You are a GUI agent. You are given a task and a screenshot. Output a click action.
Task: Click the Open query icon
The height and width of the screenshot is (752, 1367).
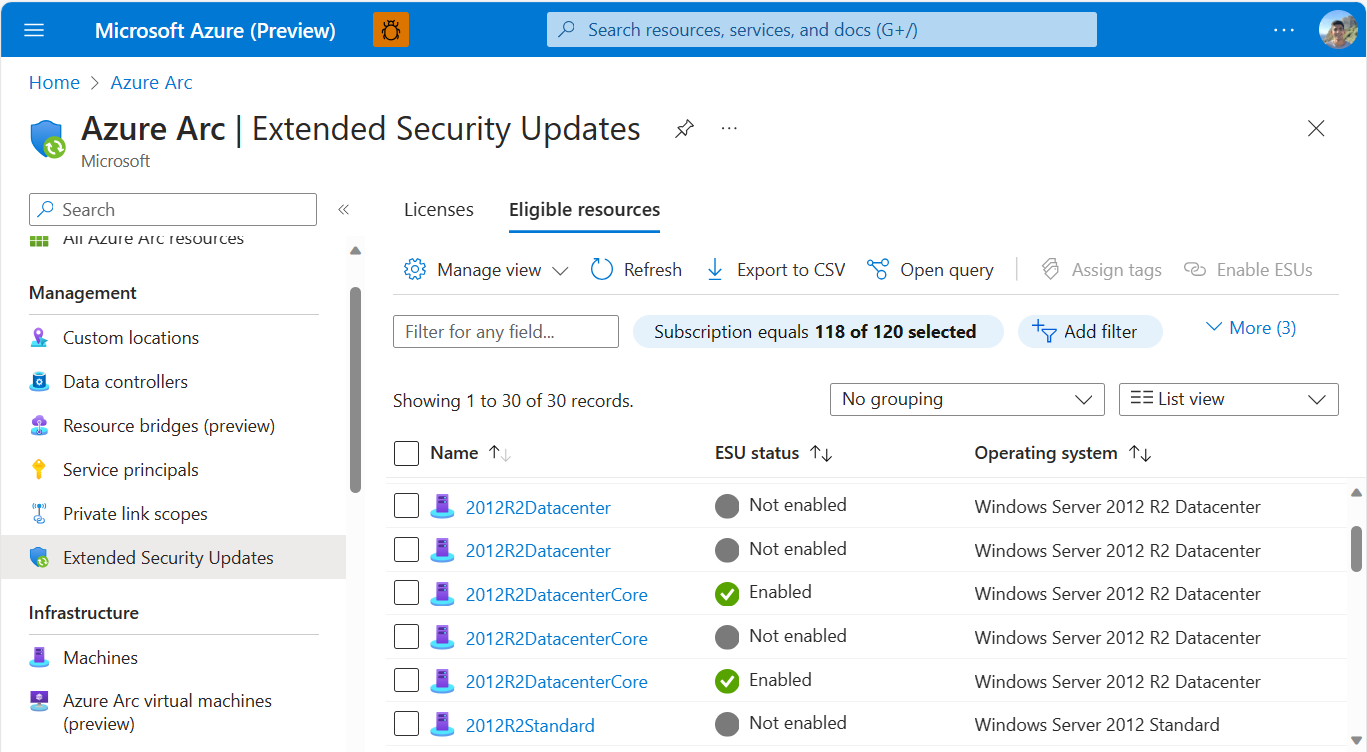(878, 270)
